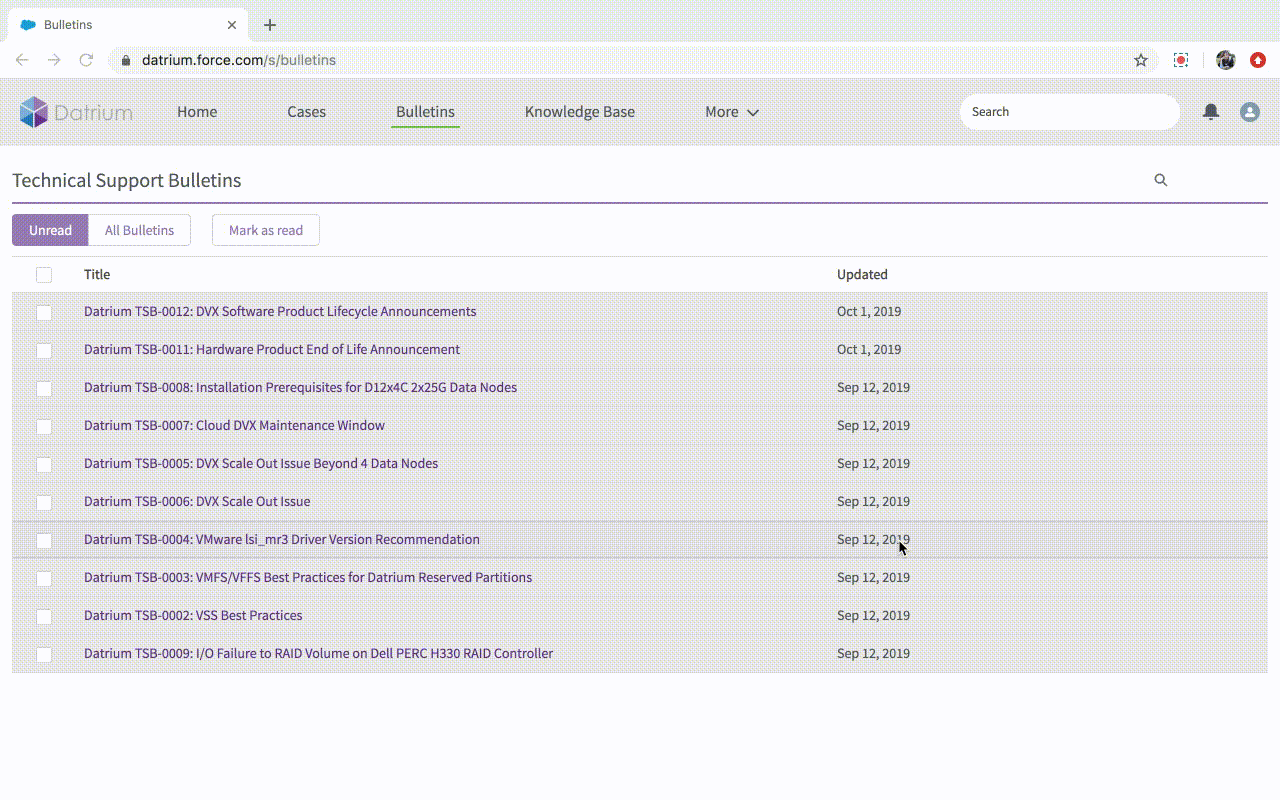Check the box for TSB-0011 row
The width and height of the screenshot is (1280, 800).
pos(44,351)
